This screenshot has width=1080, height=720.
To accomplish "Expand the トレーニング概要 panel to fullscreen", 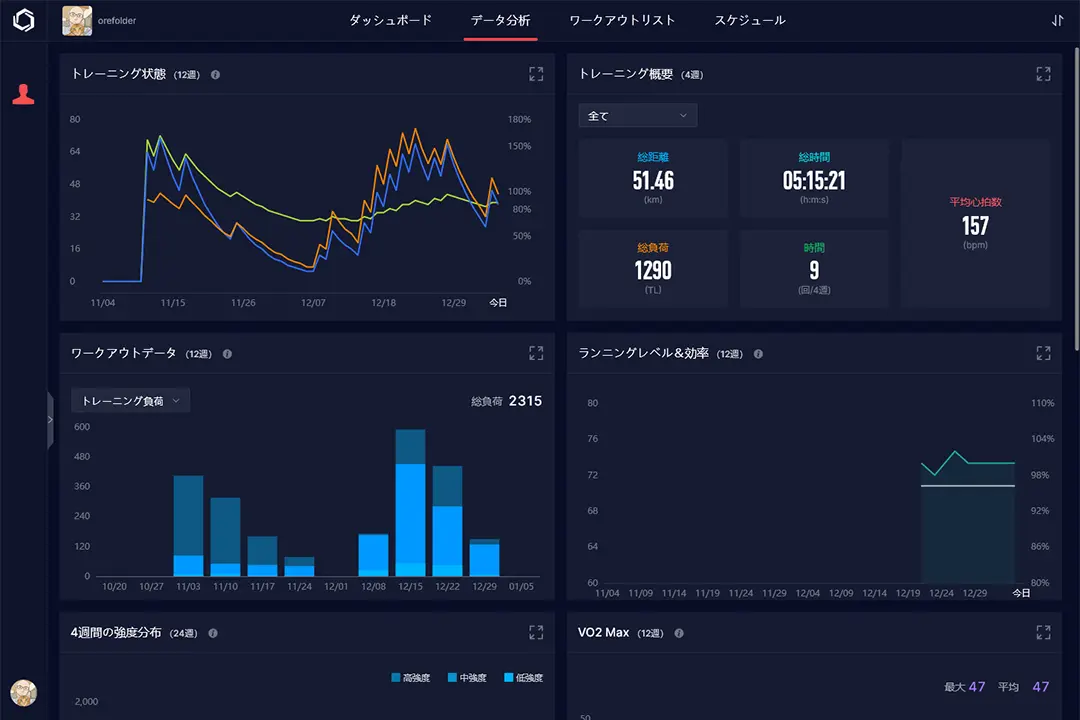I will pos(1043,74).
